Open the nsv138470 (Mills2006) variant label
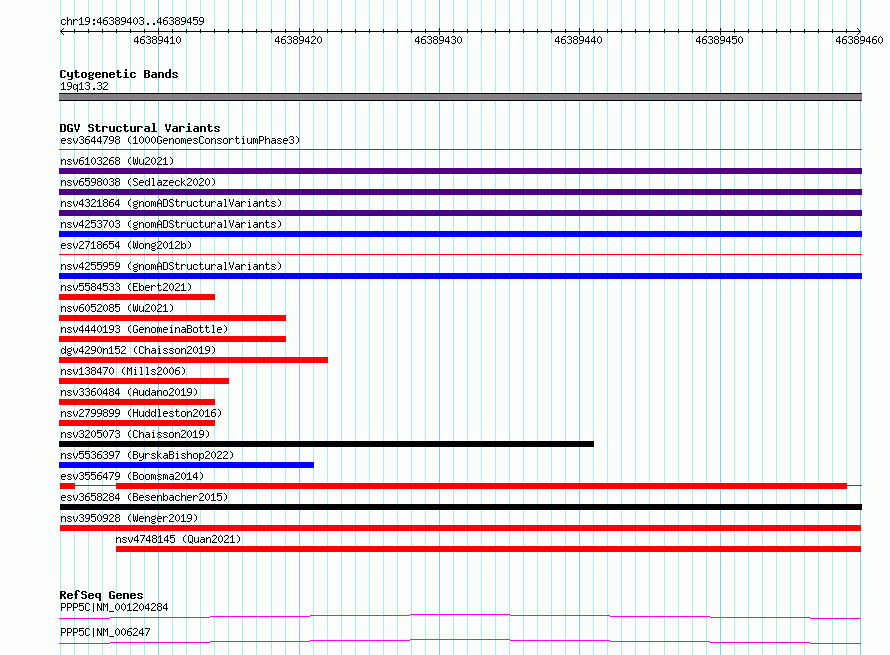Screen dimensions: 890x655 [123, 371]
